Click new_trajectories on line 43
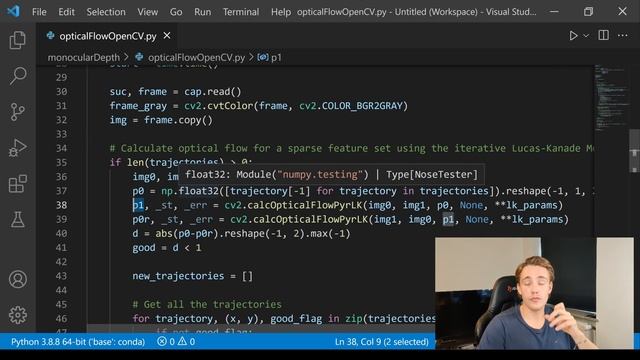 pyautogui.click(x=178, y=276)
